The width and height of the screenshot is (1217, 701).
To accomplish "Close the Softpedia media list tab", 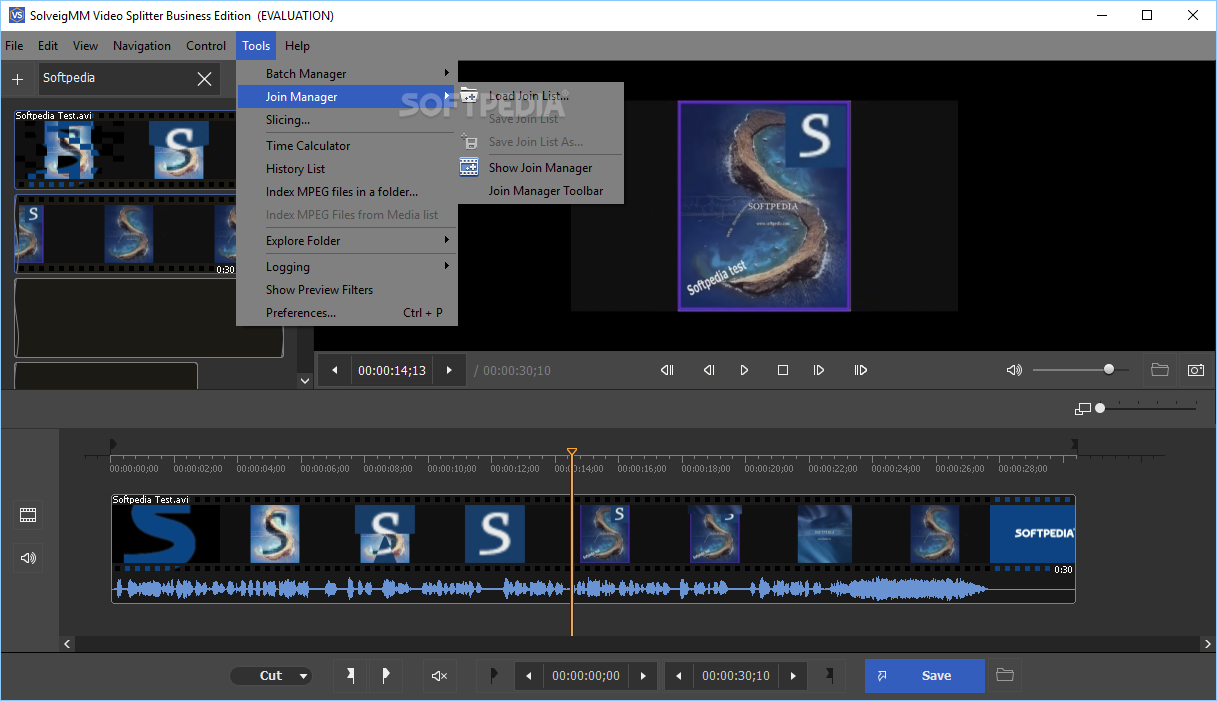I will point(204,79).
